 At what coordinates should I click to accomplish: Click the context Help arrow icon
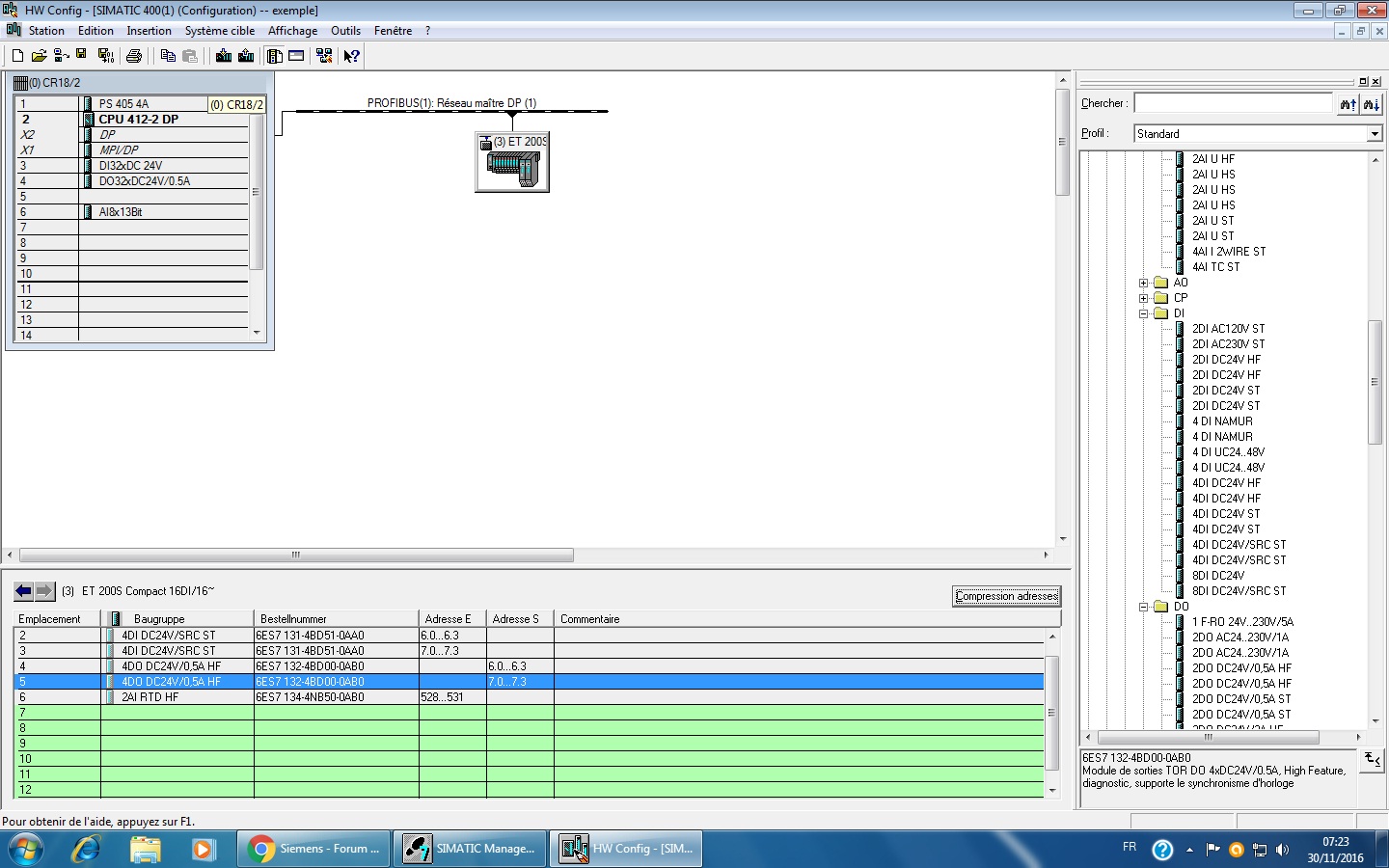pos(351,56)
